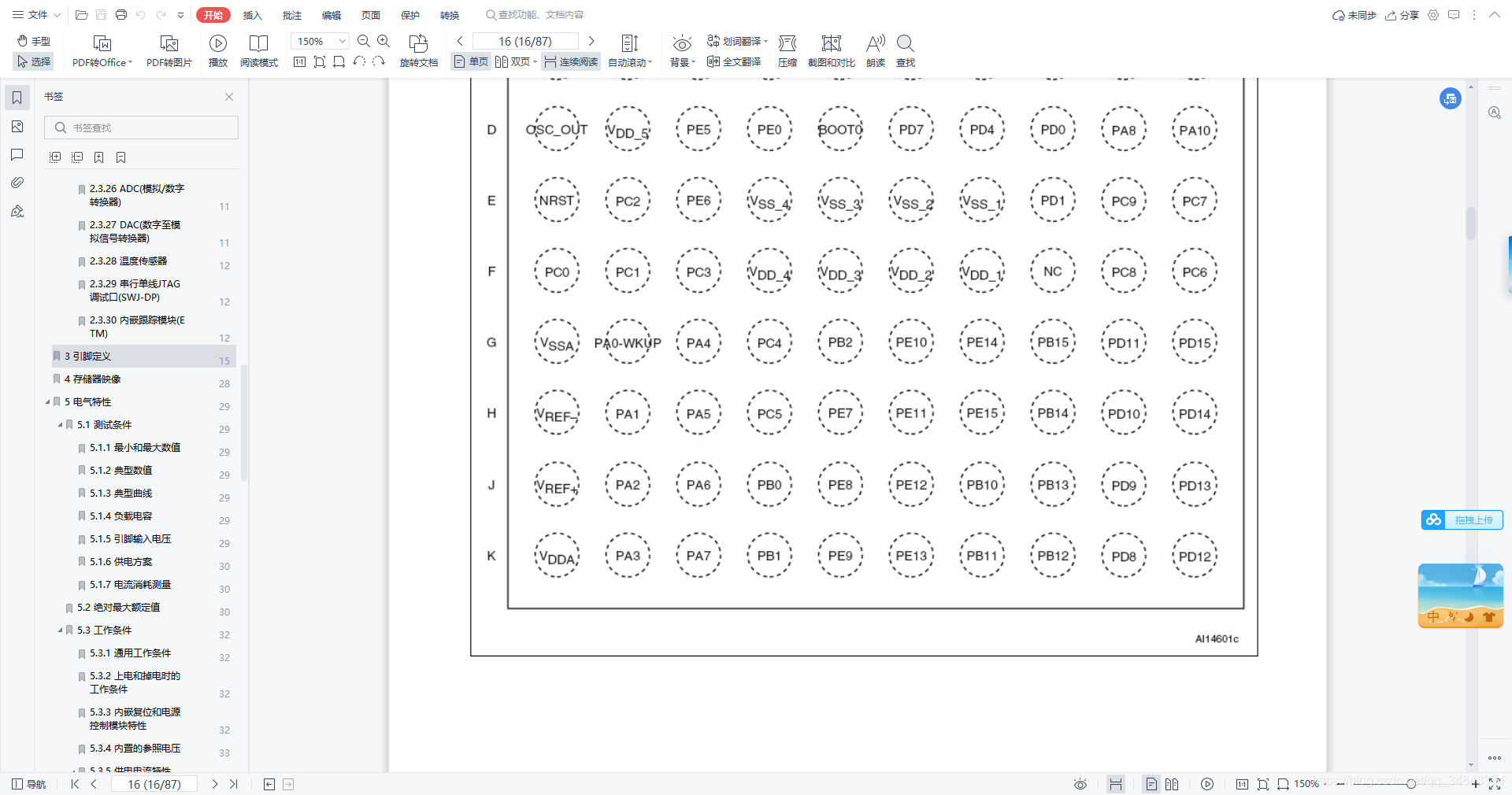Collapse the 5 电气特性 bookmark node
Viewport: 1512px width, 795px height.
coord(48,401)
